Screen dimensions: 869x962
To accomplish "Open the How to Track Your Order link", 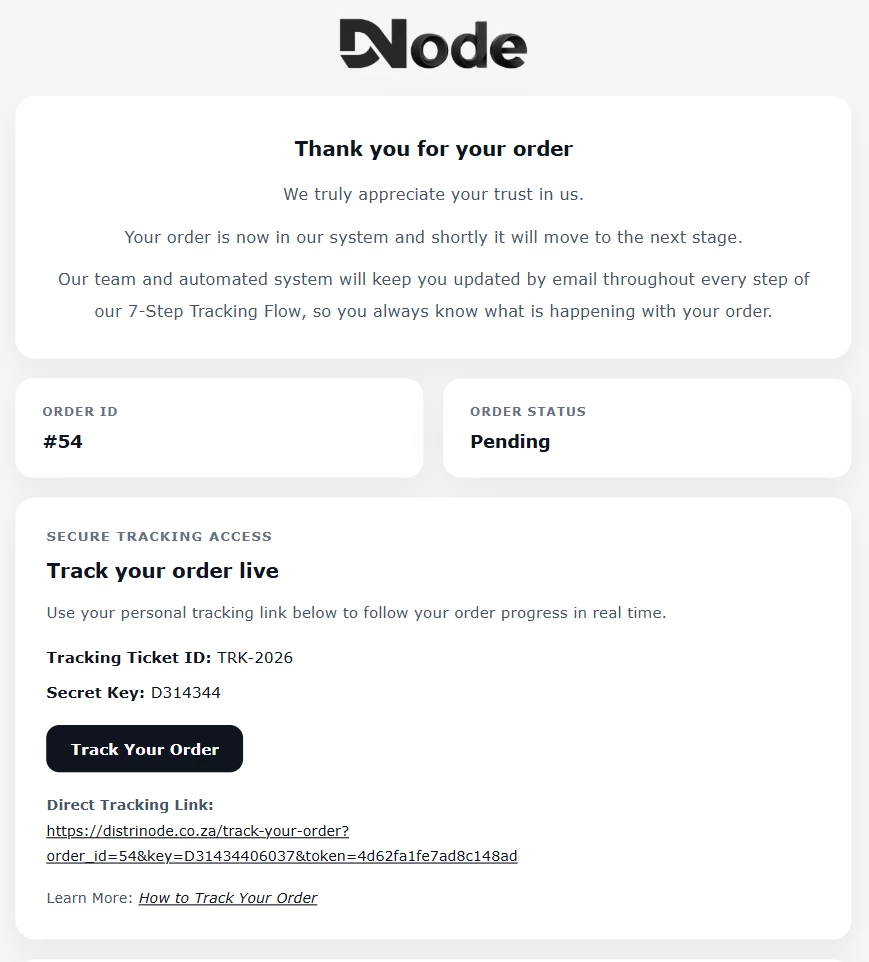I will [228, 898].
